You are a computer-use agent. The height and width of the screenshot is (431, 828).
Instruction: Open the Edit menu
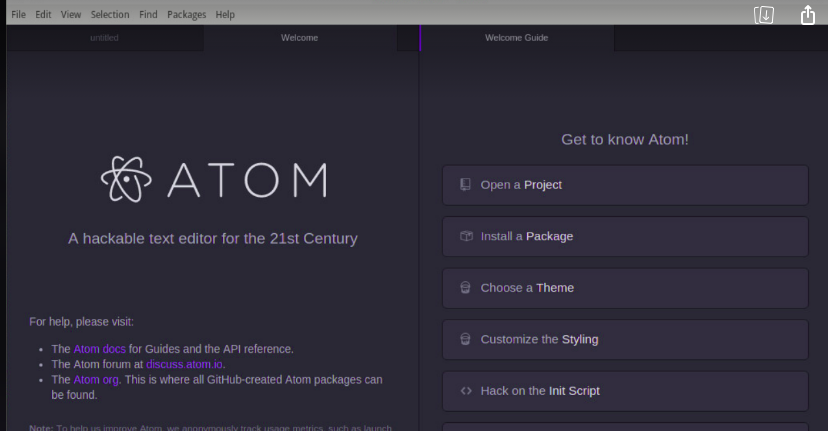click(x=43, y=14)
